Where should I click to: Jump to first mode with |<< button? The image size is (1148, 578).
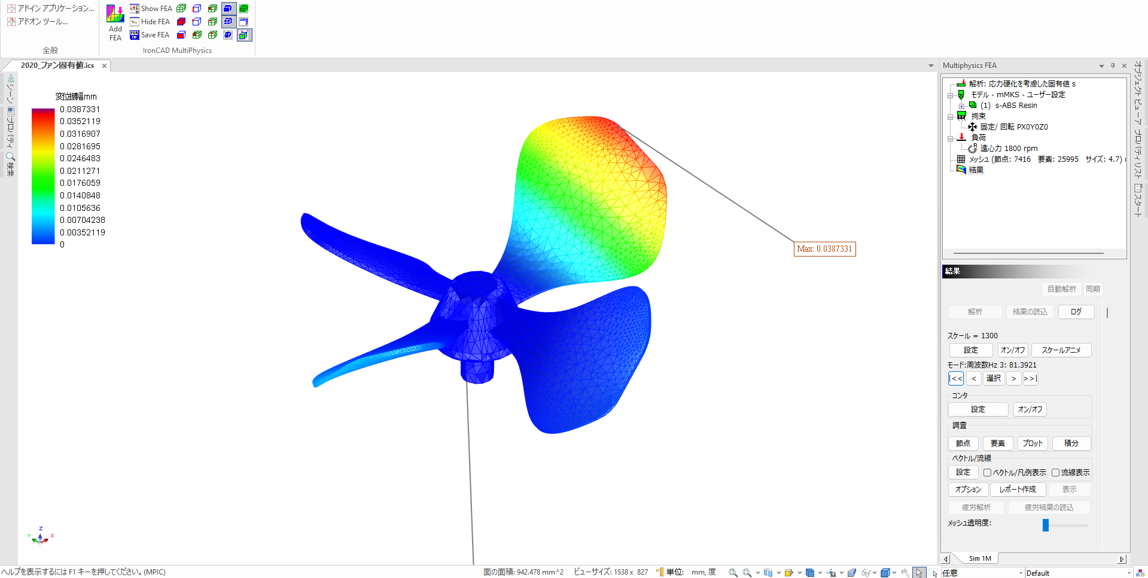(x=955, y=378)
